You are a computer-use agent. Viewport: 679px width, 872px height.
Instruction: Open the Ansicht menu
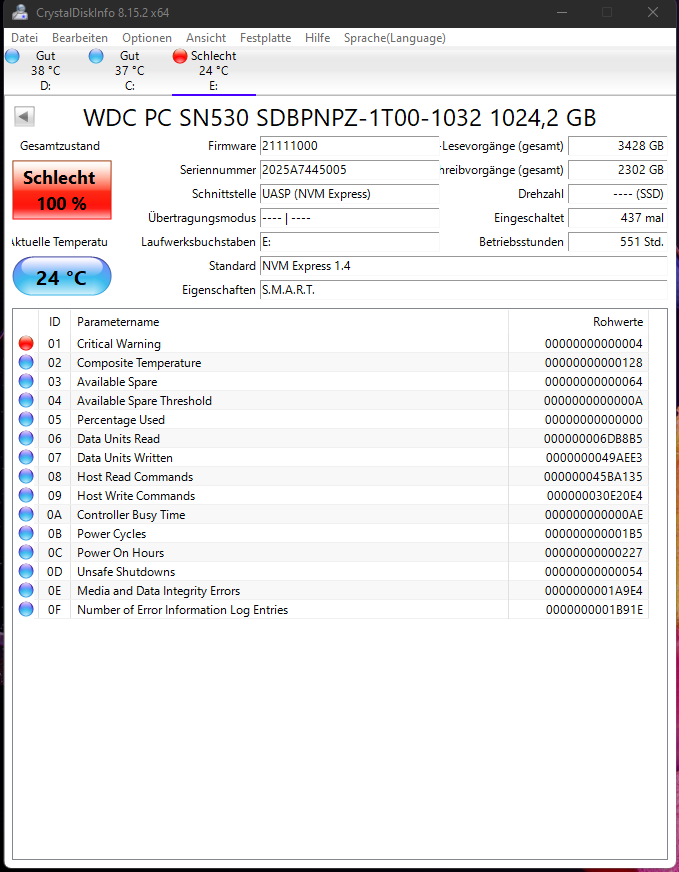click(206, 38)
